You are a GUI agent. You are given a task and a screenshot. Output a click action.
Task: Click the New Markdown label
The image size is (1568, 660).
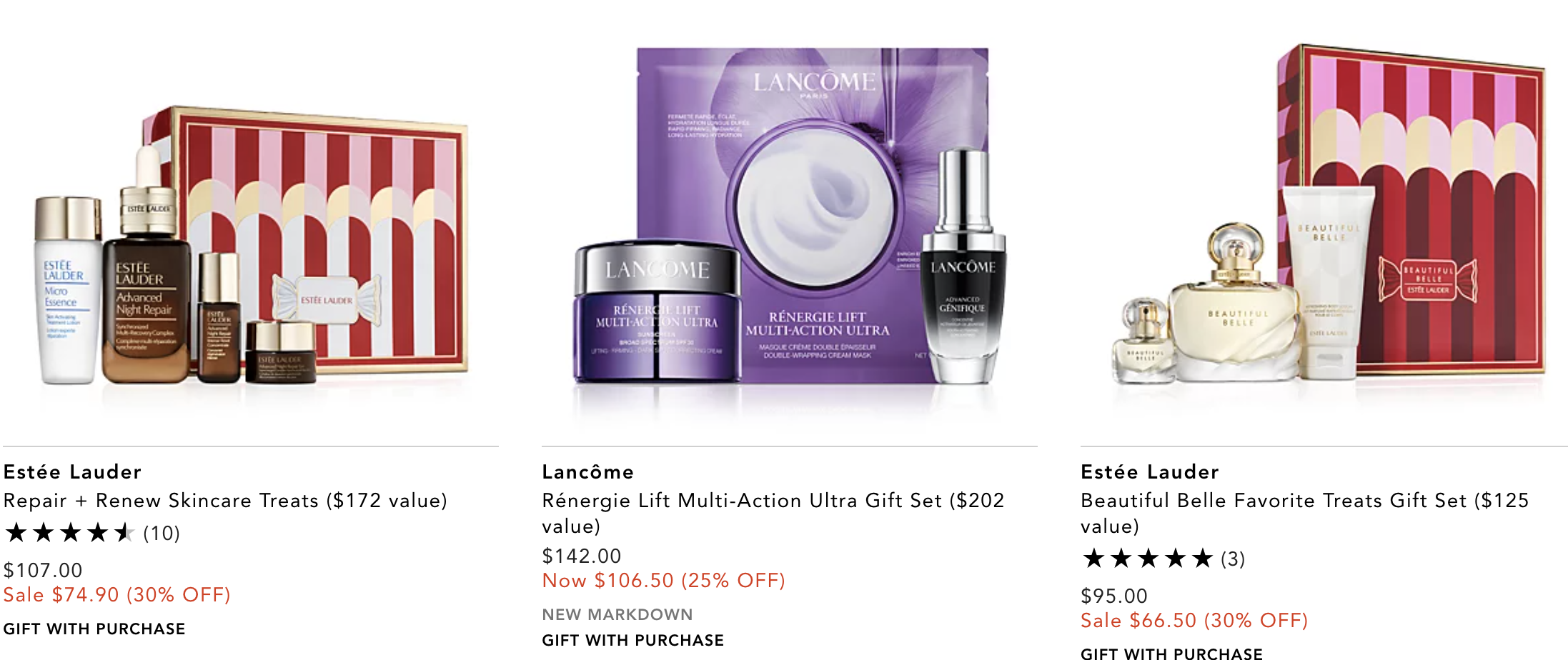click(x=617, y=615)
